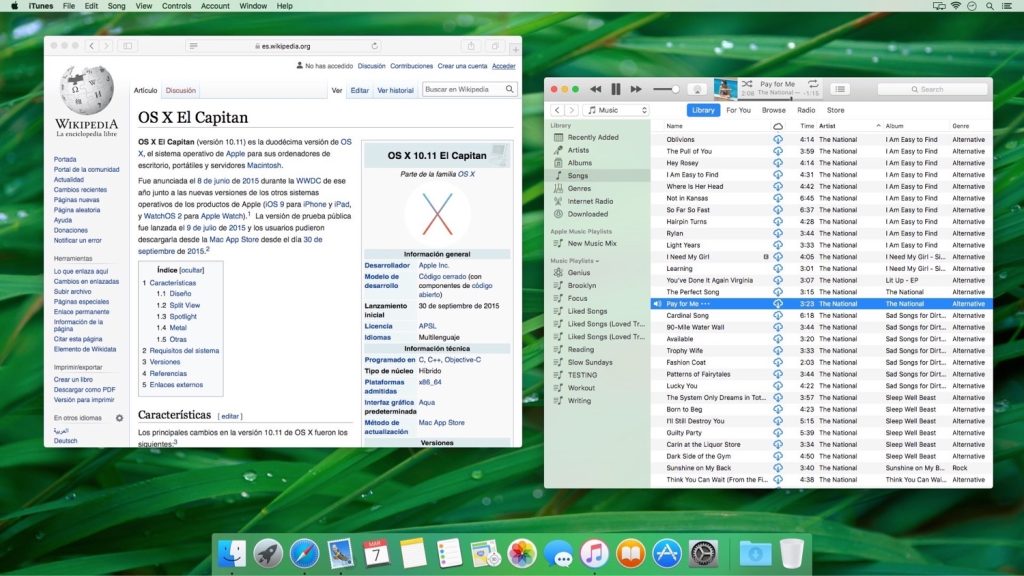Open Photos from the Dock
1024x576 pixels.
(x=522, y=553)
